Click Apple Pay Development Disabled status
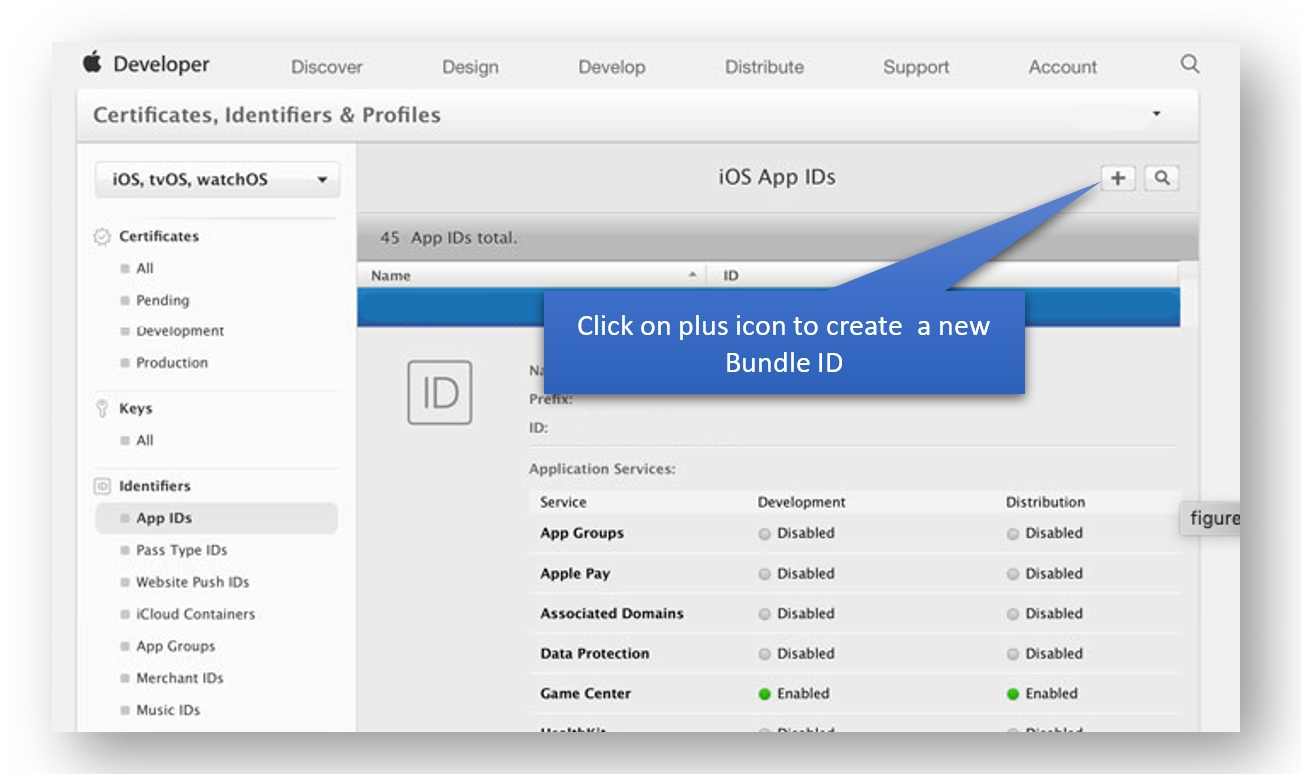1301x774 pixels. 796,573
